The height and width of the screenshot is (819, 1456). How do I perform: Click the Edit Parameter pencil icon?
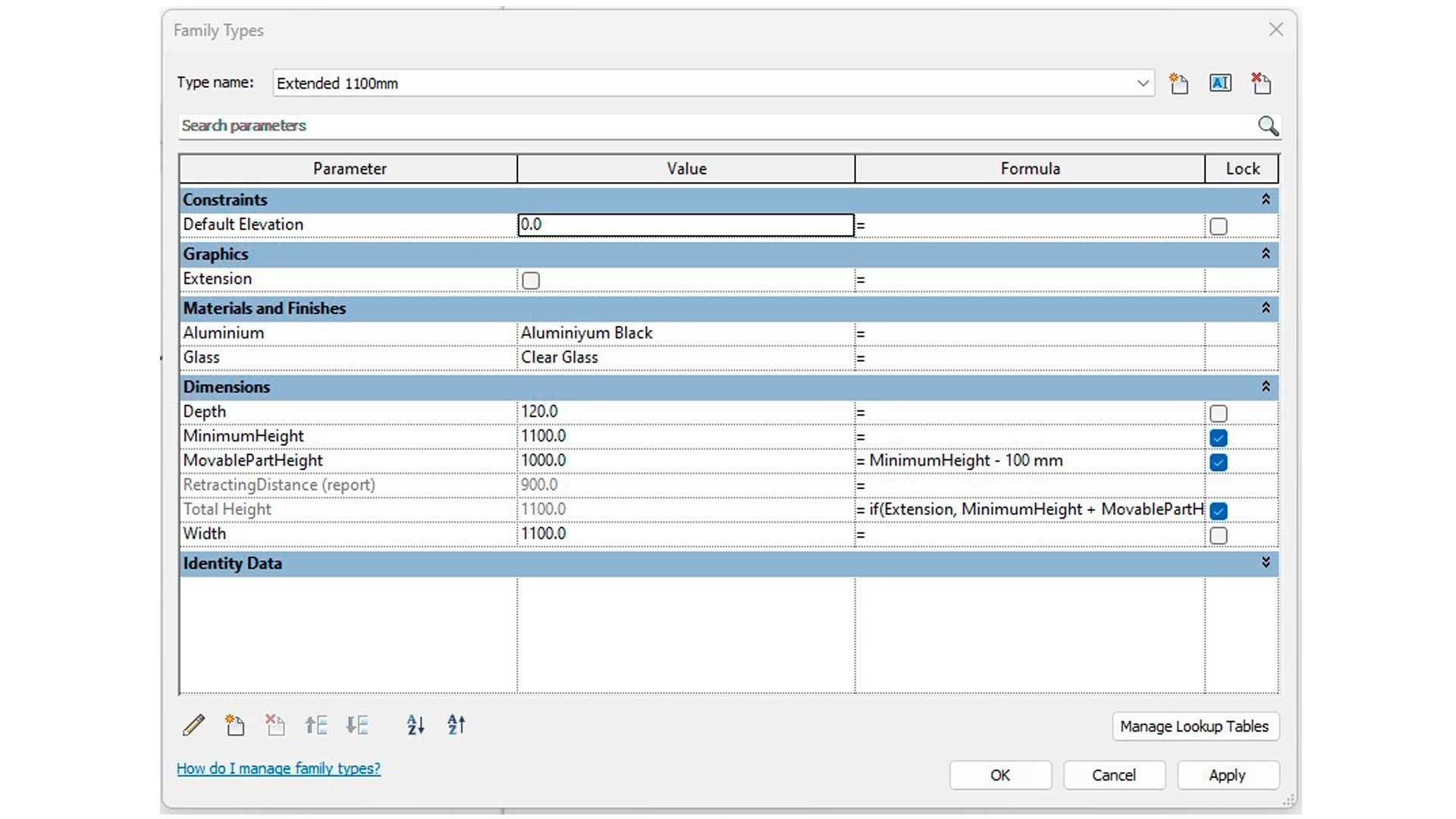[194, 726]
